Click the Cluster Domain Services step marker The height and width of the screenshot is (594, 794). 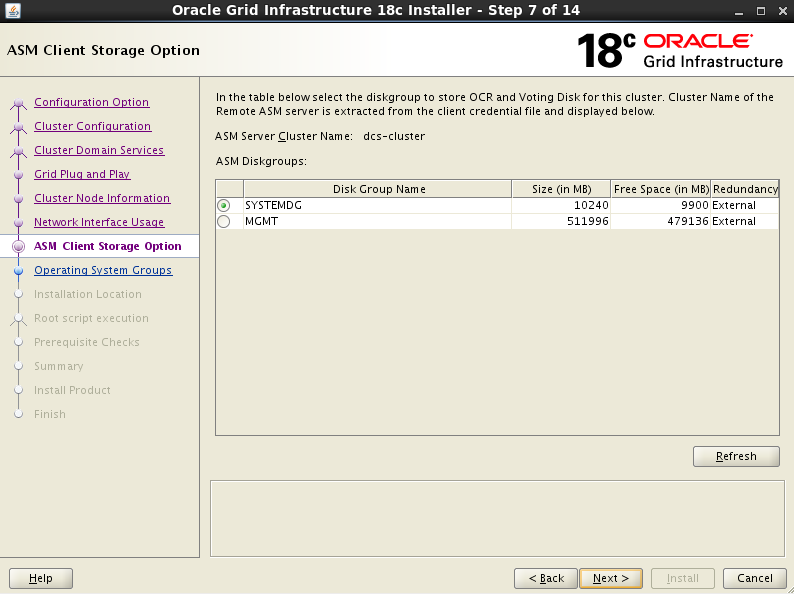coord(19,151)
